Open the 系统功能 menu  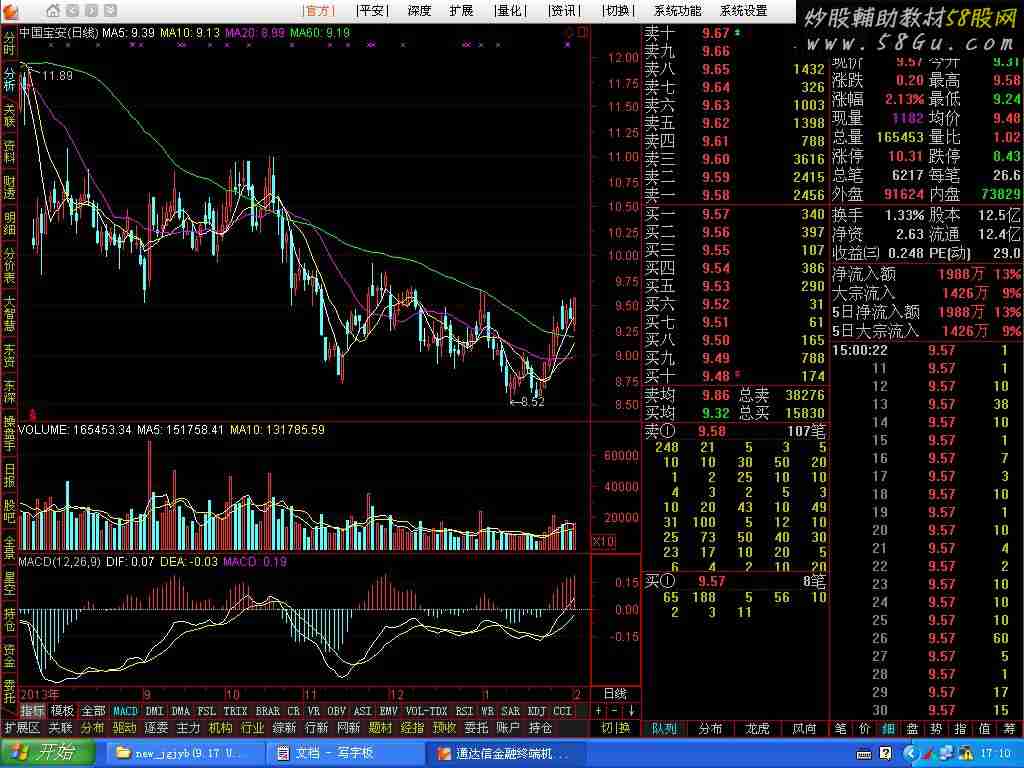tap(677, 10)
